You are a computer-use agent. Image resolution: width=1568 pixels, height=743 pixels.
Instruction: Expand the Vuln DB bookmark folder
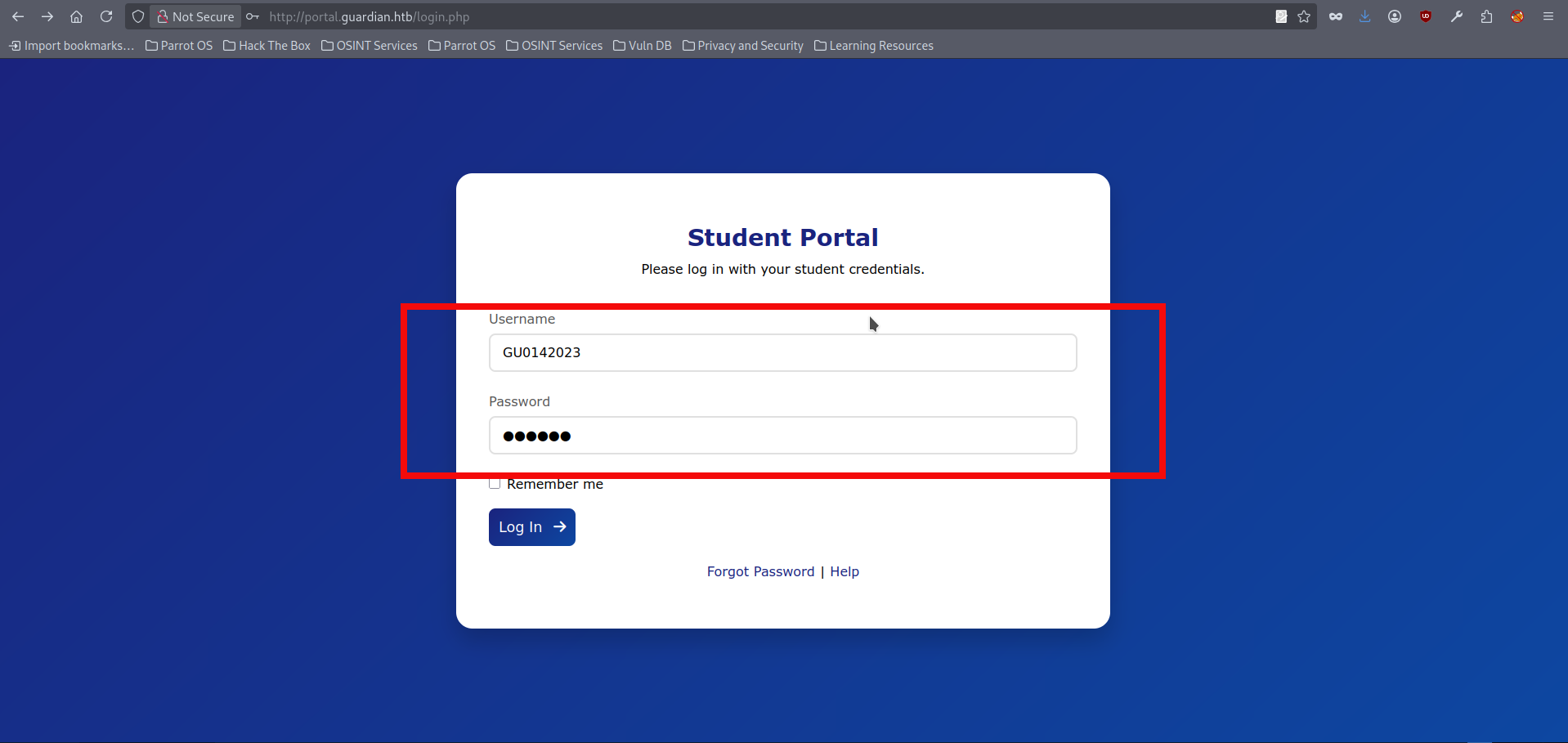pos(643,46)
